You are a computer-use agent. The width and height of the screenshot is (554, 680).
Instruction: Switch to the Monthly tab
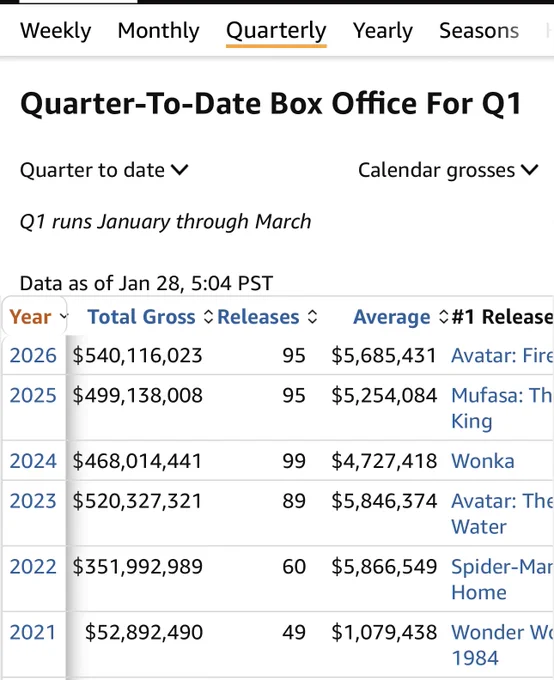pyautogui.click(x=158, y=31)
